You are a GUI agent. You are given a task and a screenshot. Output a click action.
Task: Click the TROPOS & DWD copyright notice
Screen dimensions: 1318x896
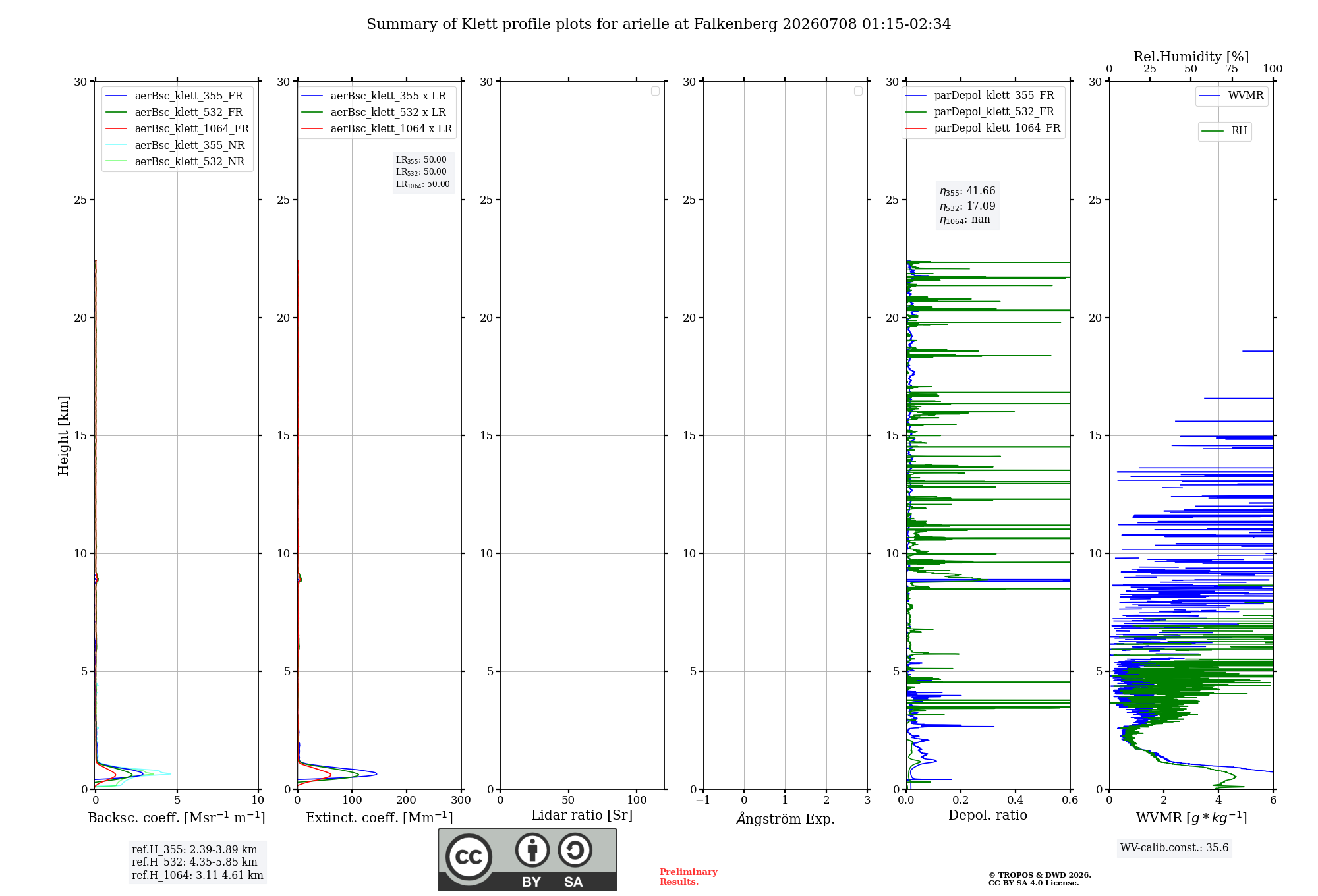[1039, 879]
